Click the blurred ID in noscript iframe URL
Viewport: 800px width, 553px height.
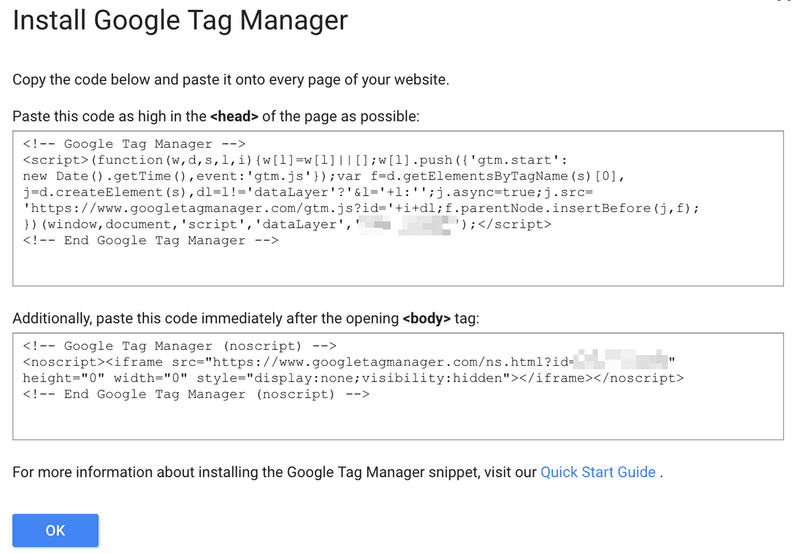[620, 360]
